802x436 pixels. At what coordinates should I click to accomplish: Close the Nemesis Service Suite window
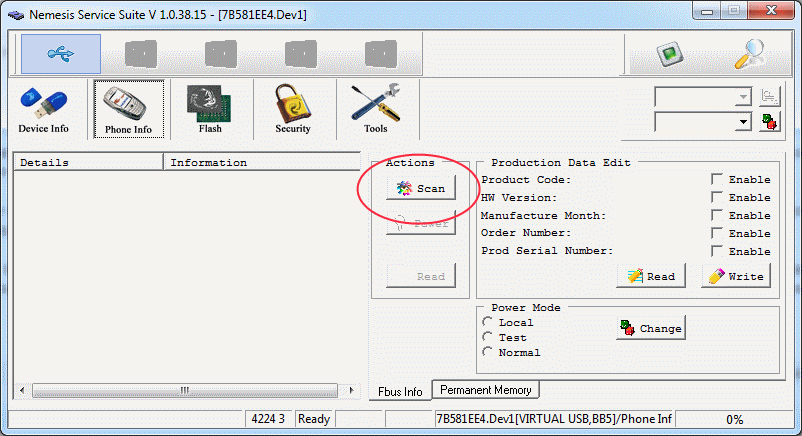click(772, 11)
